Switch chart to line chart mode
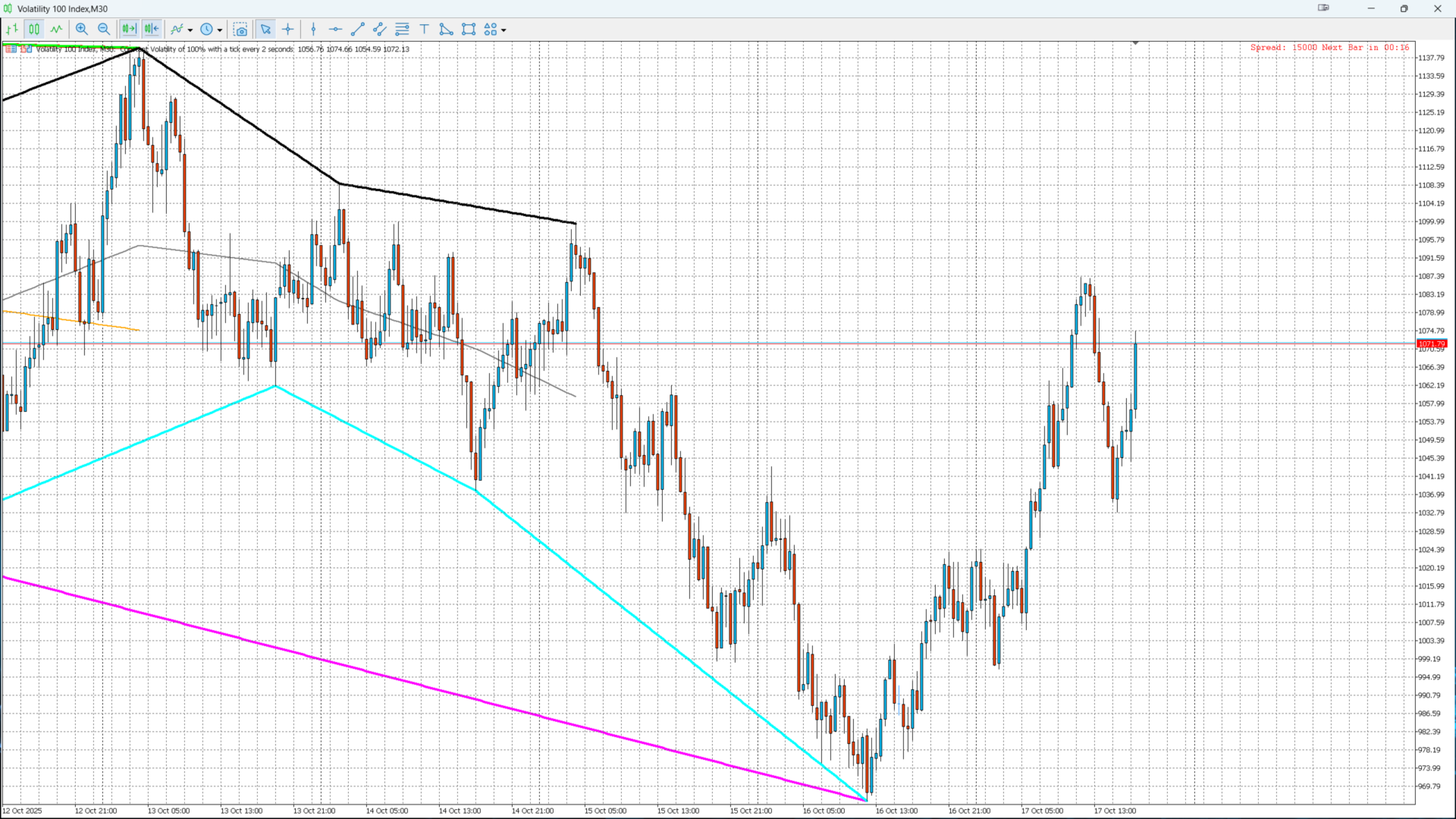Image resolution: width=1456 pixels, height=819 pixels. [x=57, y=30]
